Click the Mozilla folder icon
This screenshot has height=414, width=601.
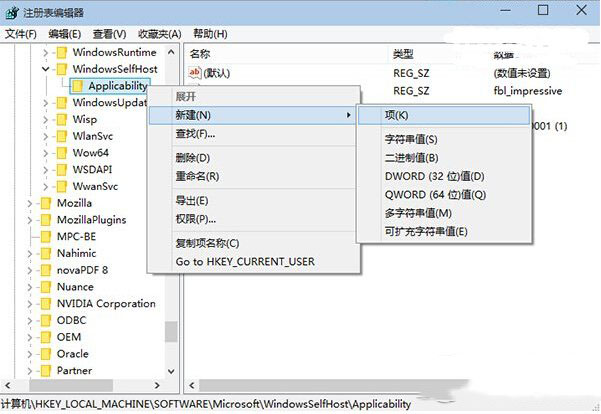(46, 203)
